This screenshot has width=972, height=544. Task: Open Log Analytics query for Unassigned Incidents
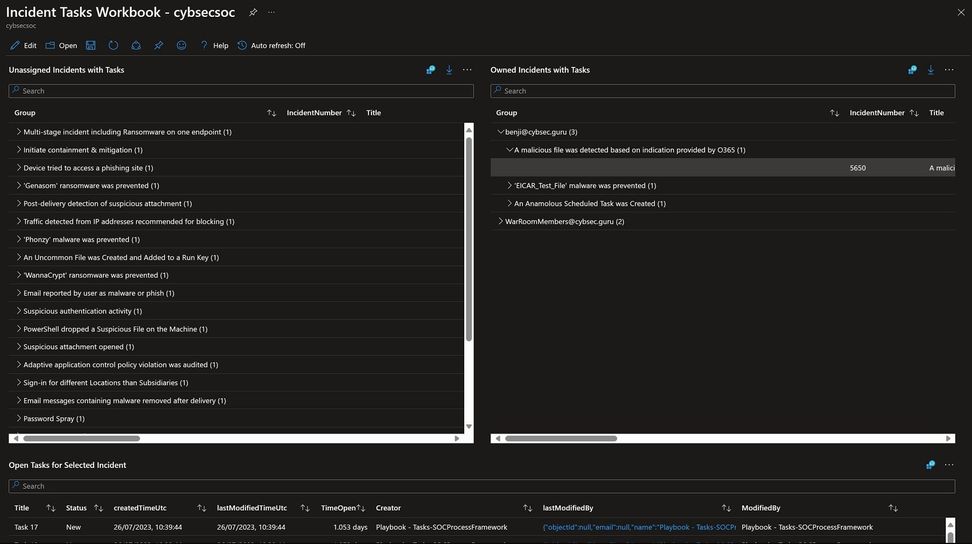tap(430, 70)
